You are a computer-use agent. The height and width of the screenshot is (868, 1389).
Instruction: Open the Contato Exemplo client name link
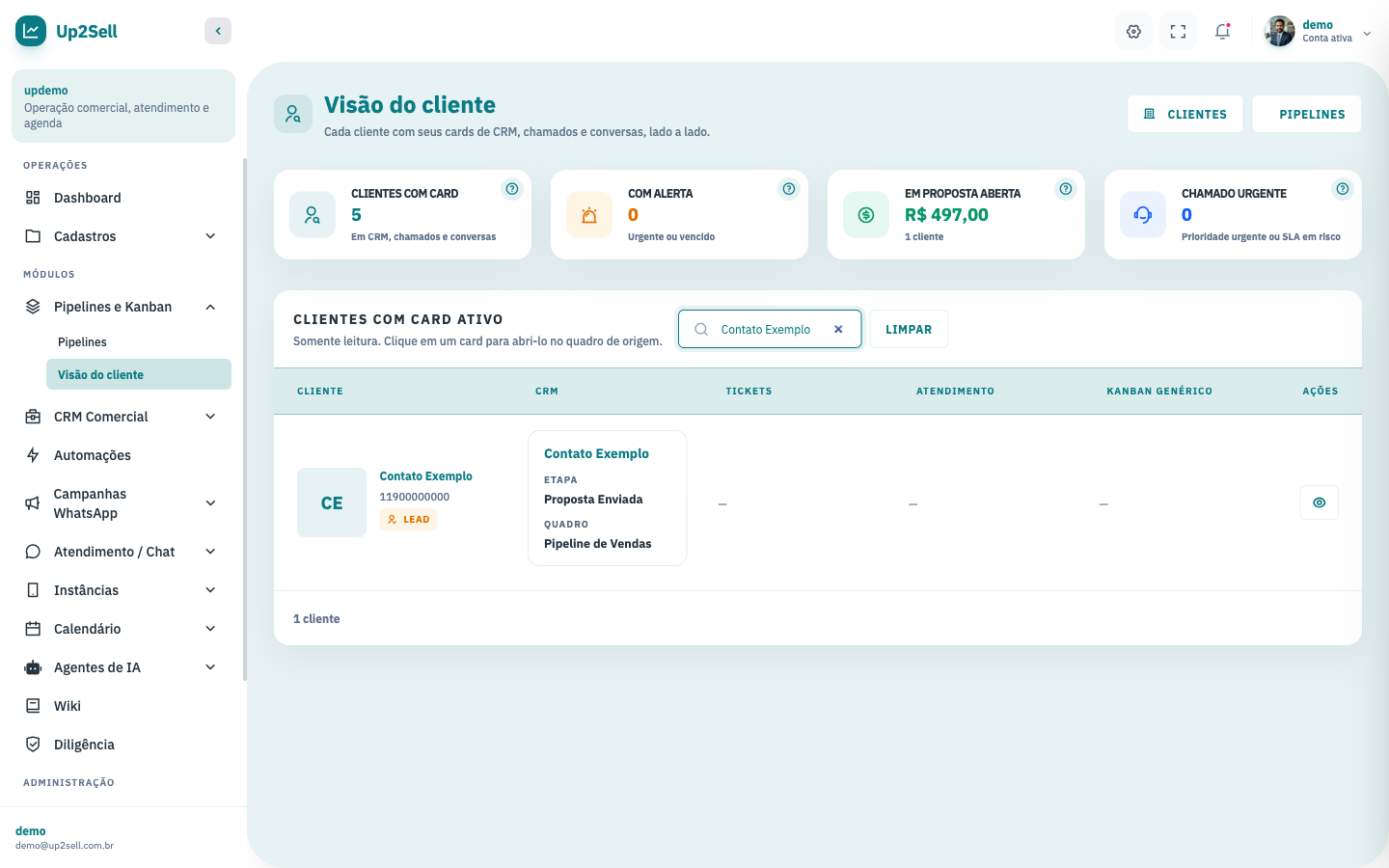pos(425,476)
